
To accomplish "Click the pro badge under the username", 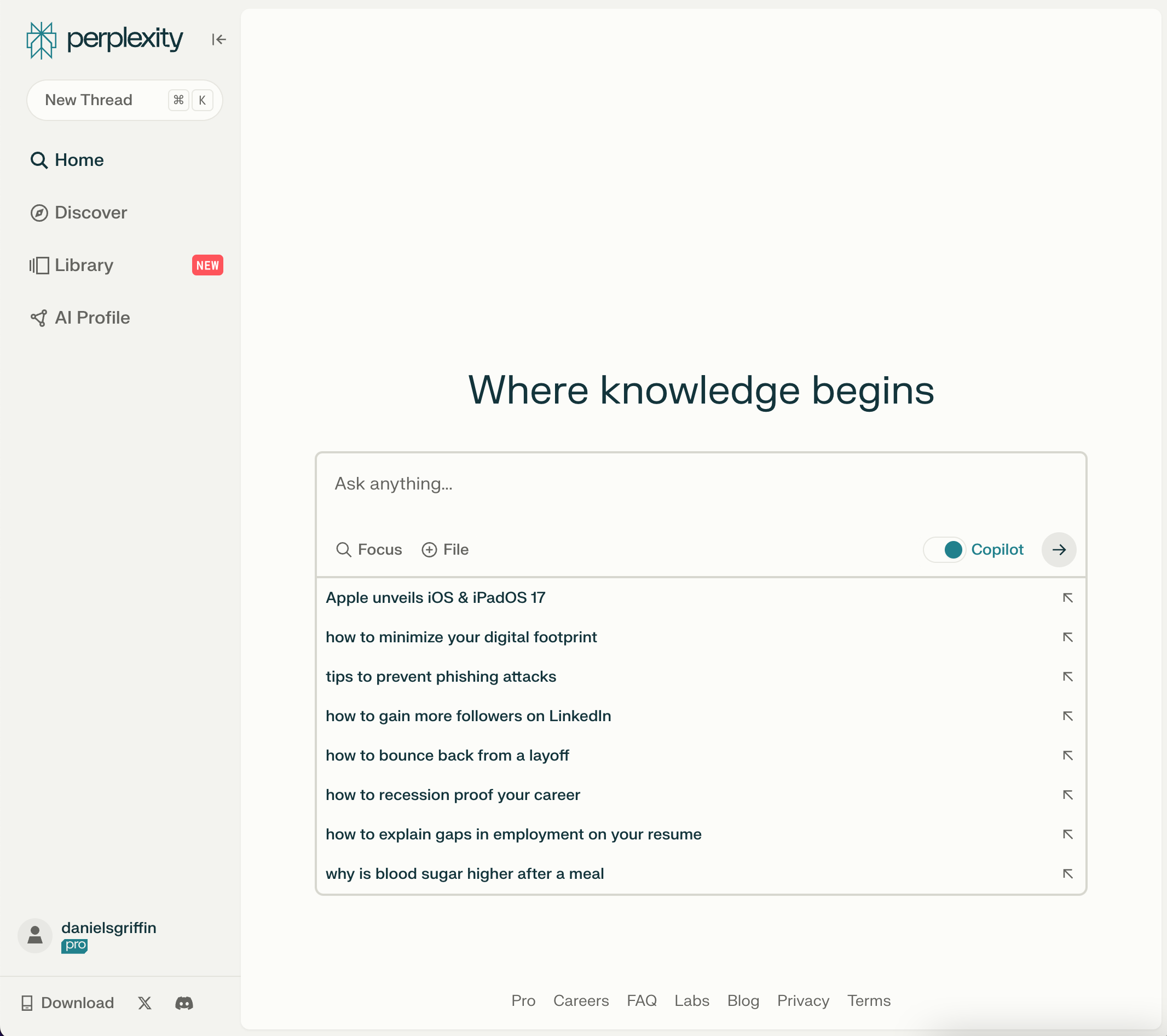I will pos(75,946).
